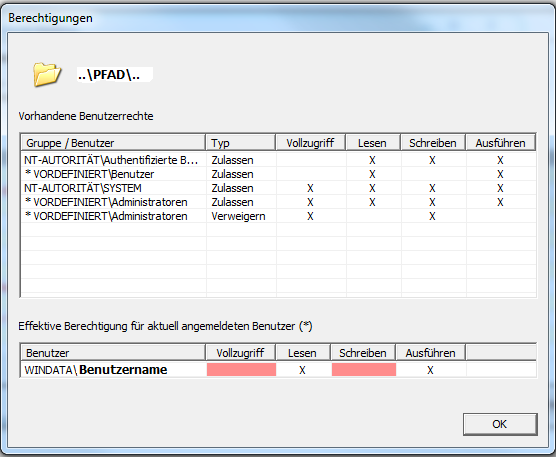The image size is (556, 457).
Task: Click Schreiben X in the Authentifizierte B... row
Action: [x=432, y=160]
